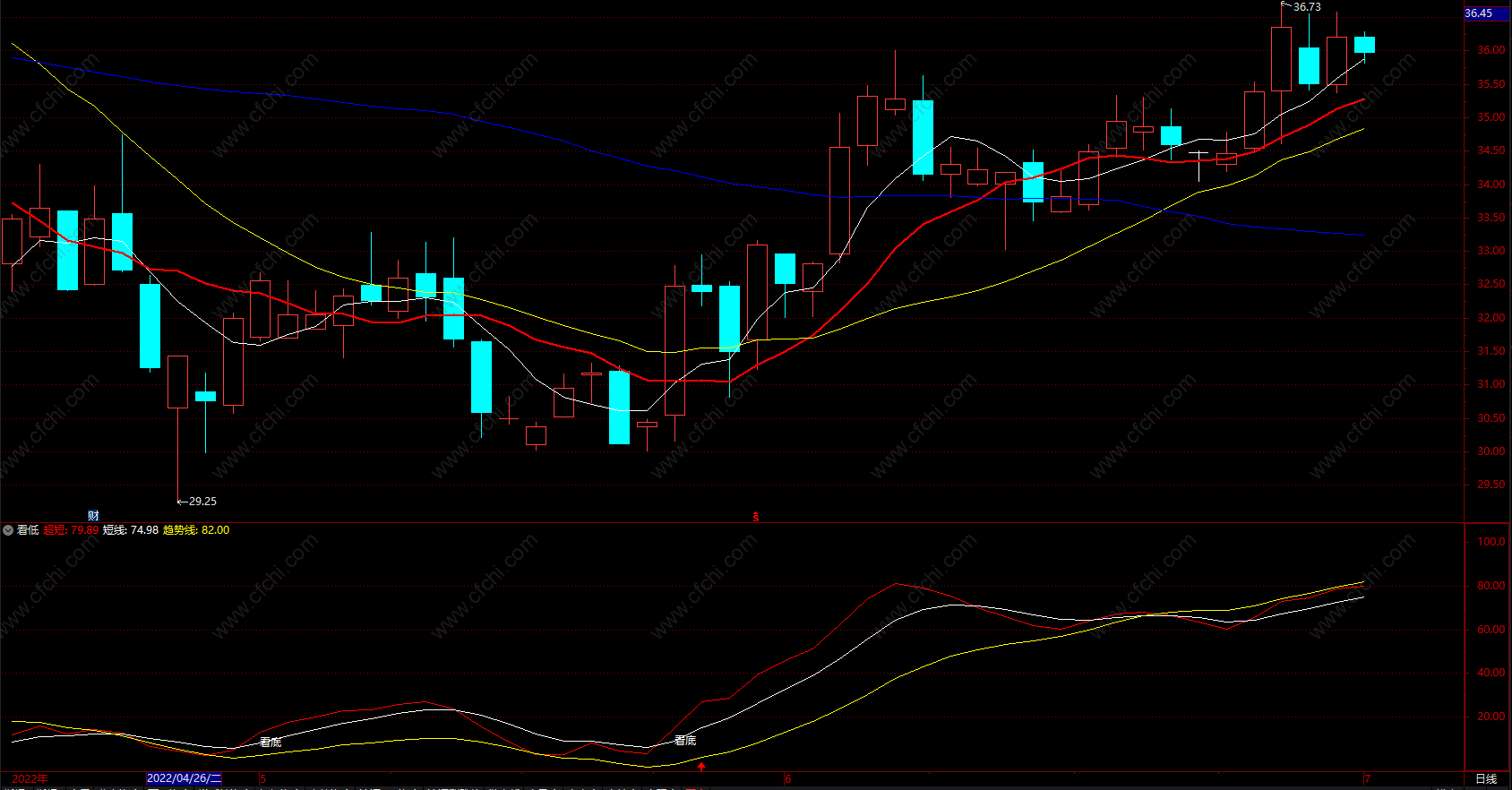The image size is (1512, 790).
Task: Open the 日线 period selector
Action: point(1486,778)
